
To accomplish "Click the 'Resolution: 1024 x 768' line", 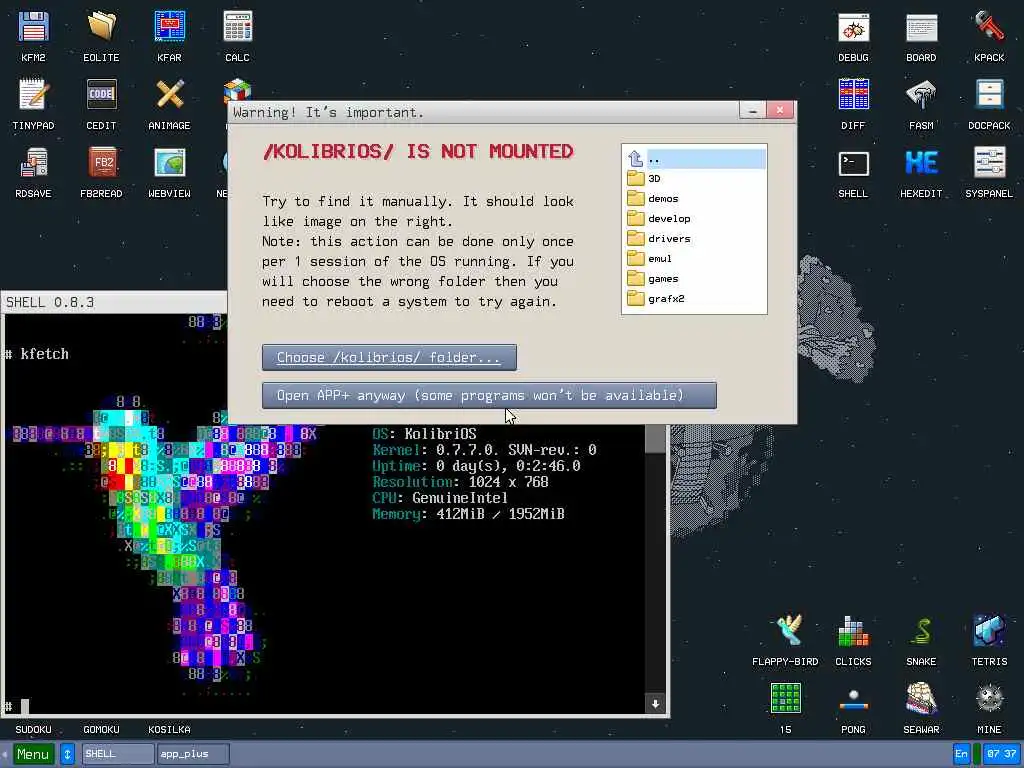I will [460, 482].
